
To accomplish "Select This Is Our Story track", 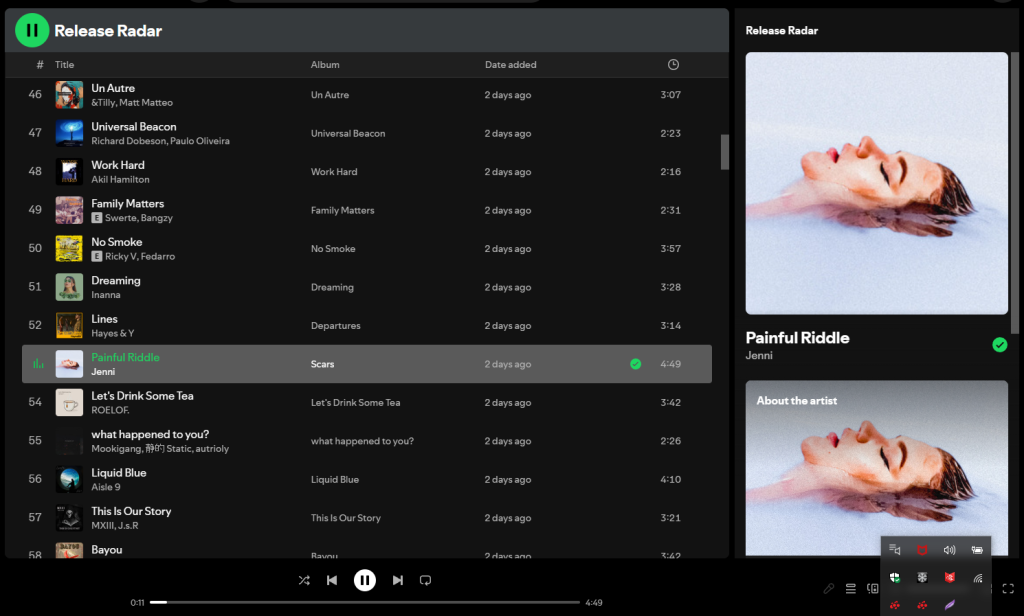I will (x=131, y=511).
